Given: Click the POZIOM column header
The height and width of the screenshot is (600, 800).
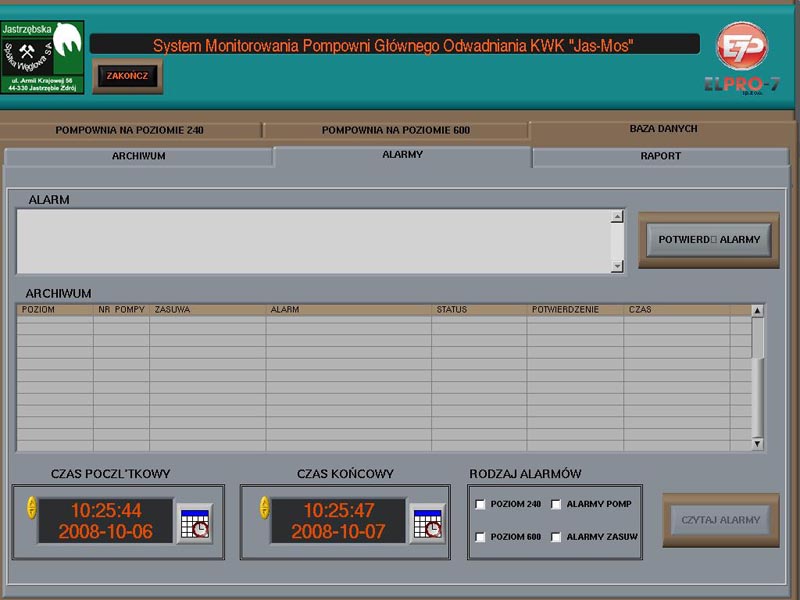Looking at the screenshot, I should [55, 310].
